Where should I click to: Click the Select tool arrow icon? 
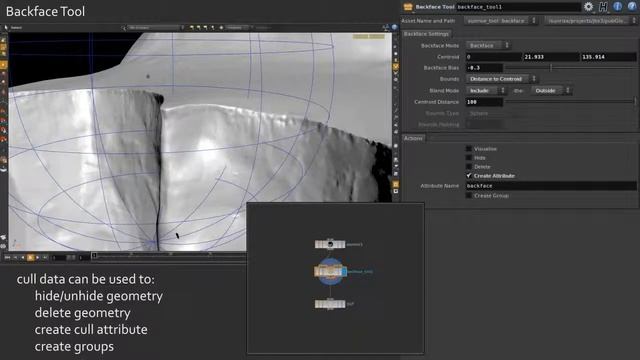pos(6,27)
